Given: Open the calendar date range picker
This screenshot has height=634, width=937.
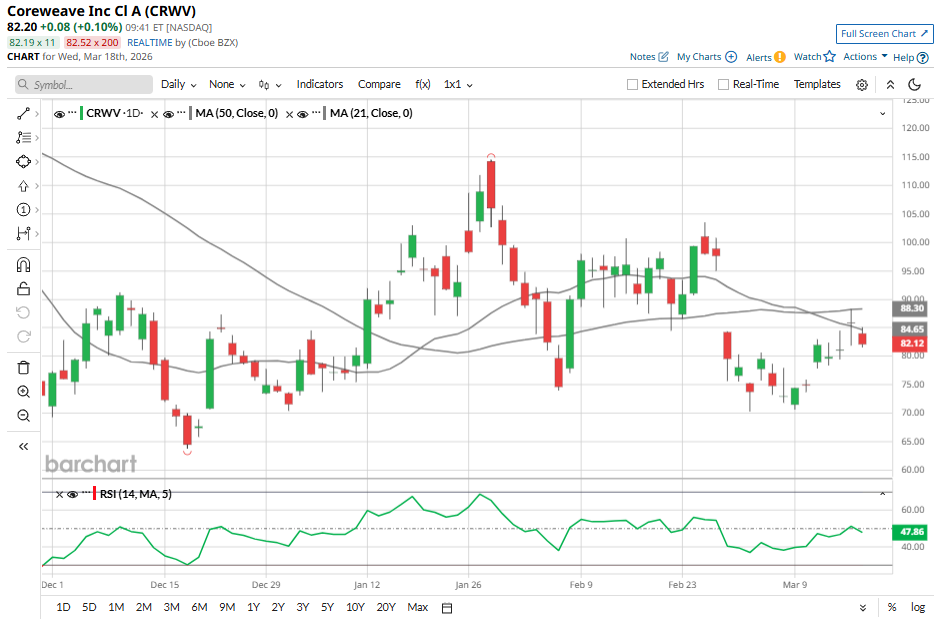Looking at the screenshot, I should (x=447, y=608).
